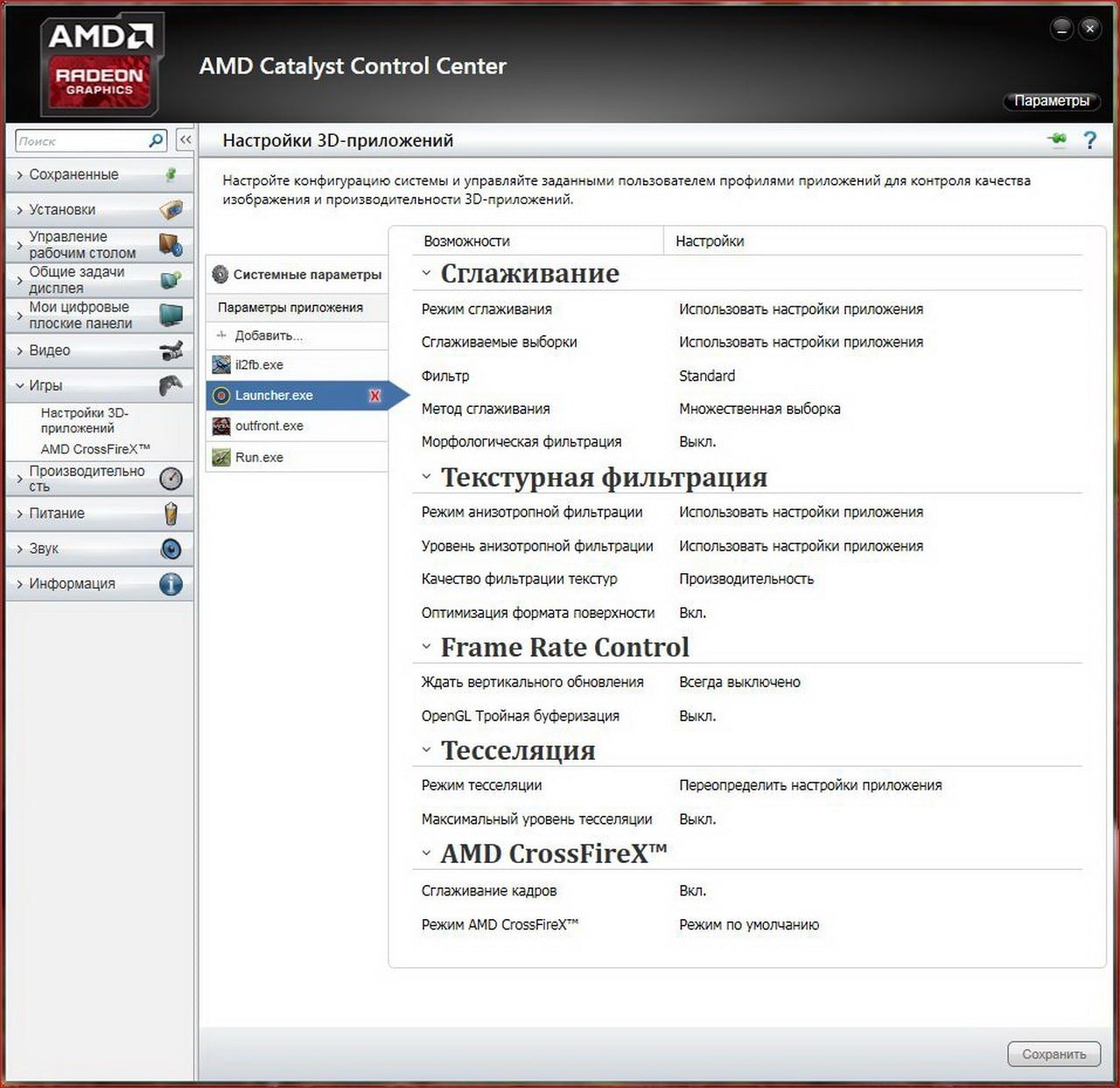Click the Производительность gauge icon
Screen dimensions: 1120x1088
pyautogui.click(x=171, y=478)
